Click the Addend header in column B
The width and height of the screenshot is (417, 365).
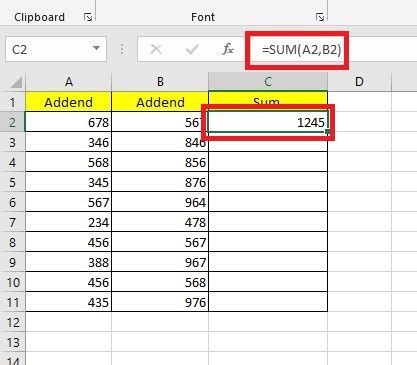click(160, 102)
